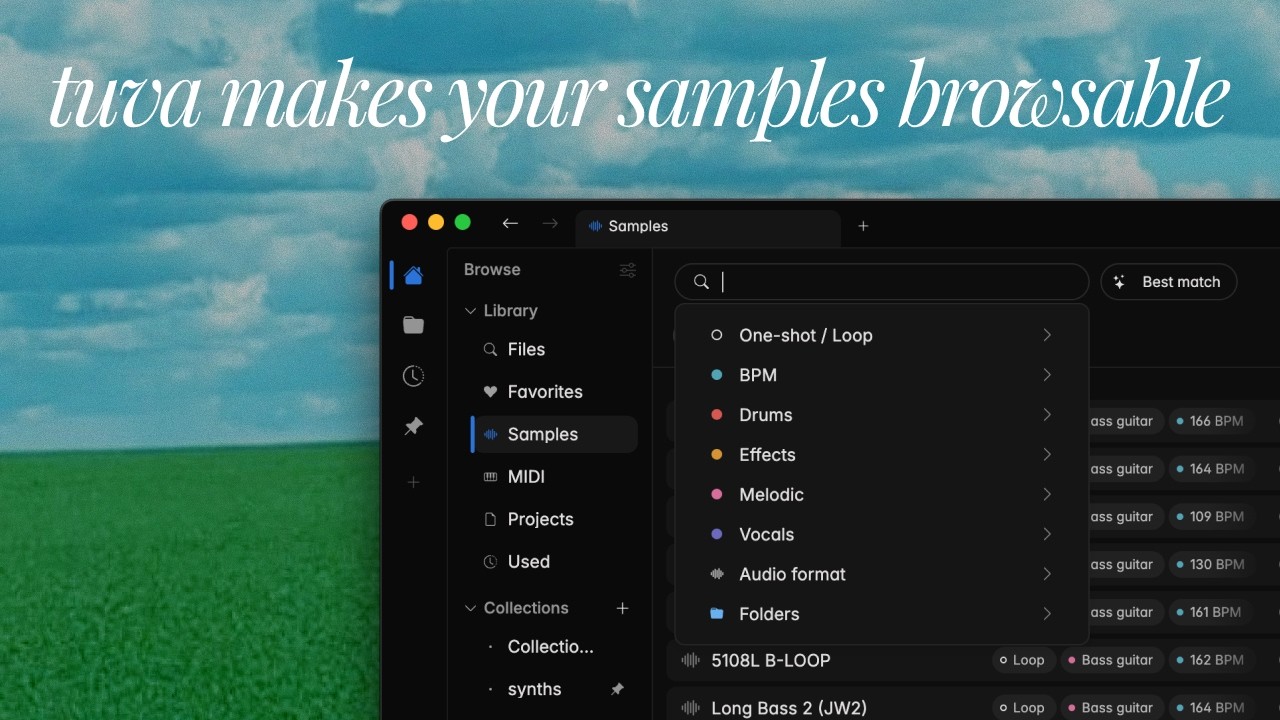This screenshot has width=1280, height=720.
Task: Open the Home icon in the left rail
Action: pyautogui.click(x=413, y=275)
